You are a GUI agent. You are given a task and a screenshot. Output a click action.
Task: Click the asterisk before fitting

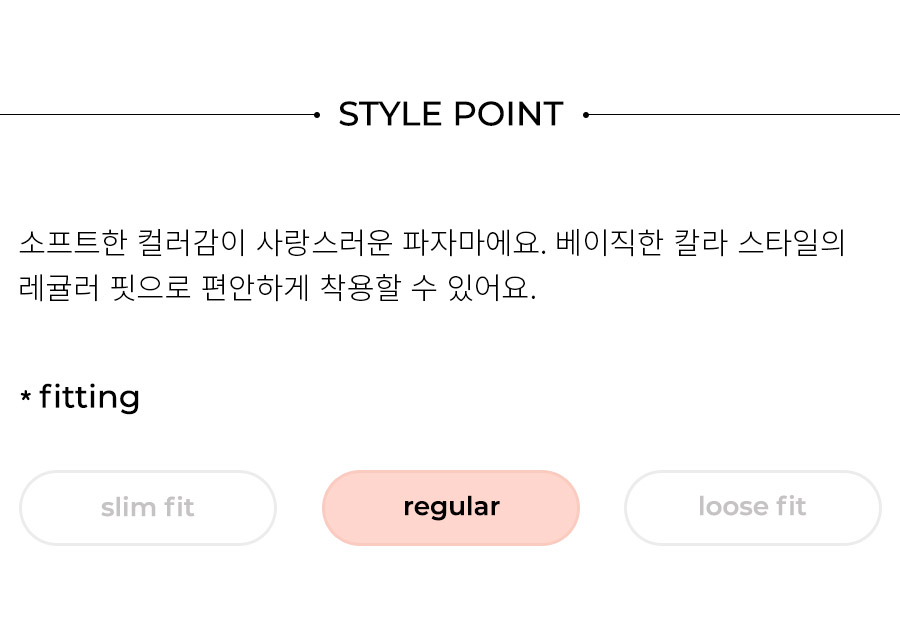click(25, 396)
